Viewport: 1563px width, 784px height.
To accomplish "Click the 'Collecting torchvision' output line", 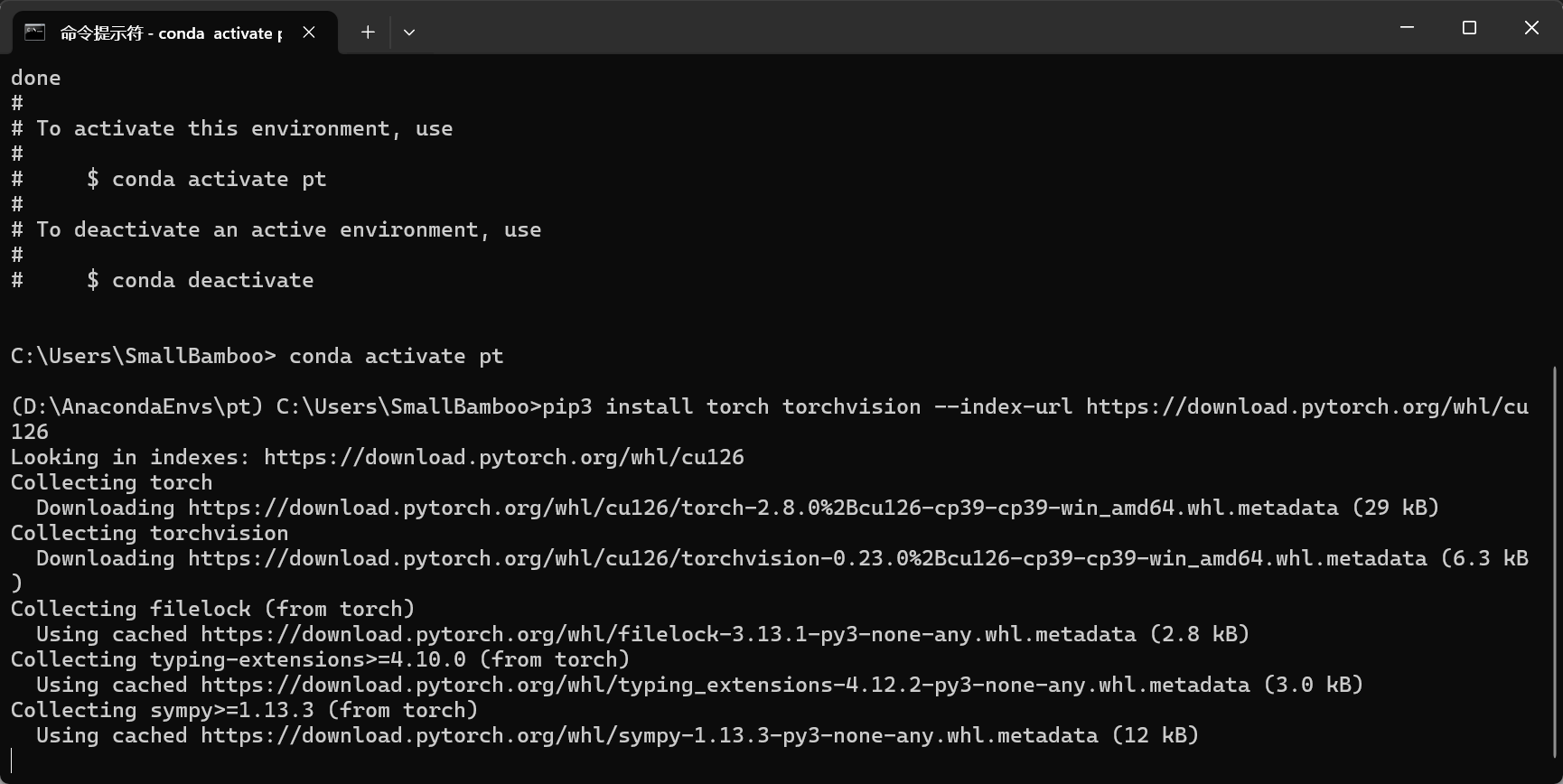I will coord(150,533).
